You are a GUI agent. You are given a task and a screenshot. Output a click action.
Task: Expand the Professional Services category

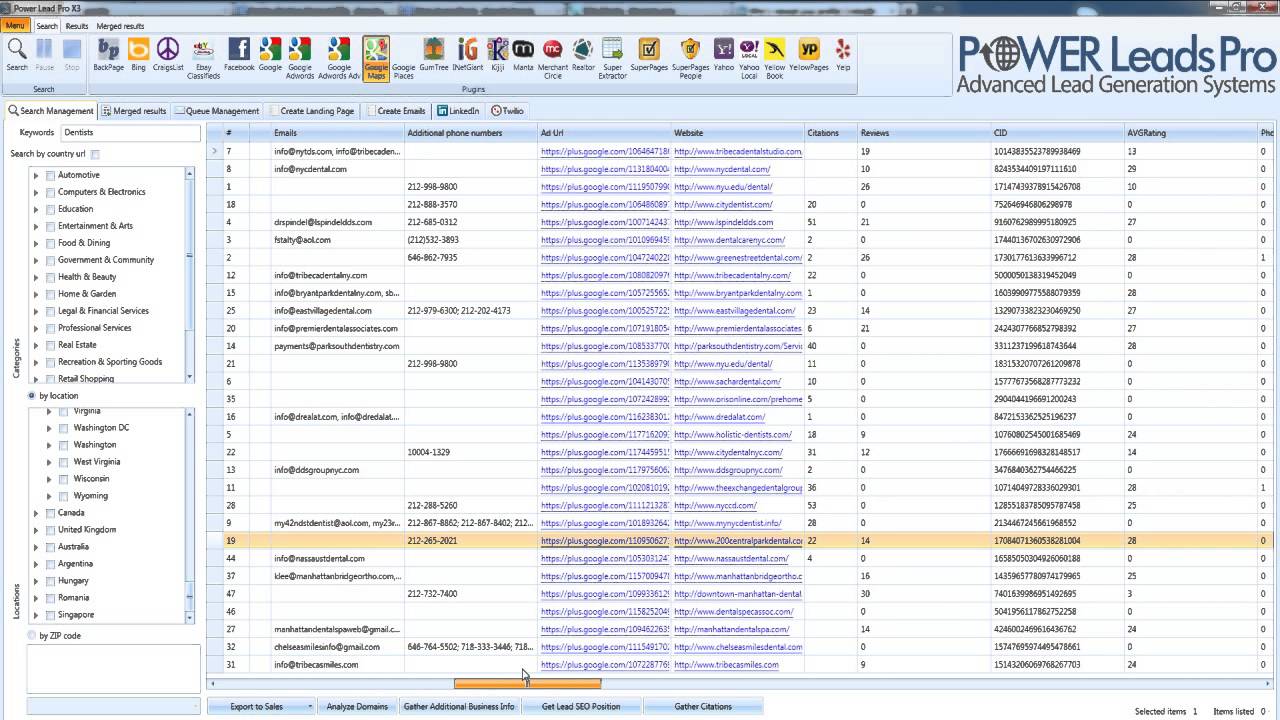[x=36, y=328]
